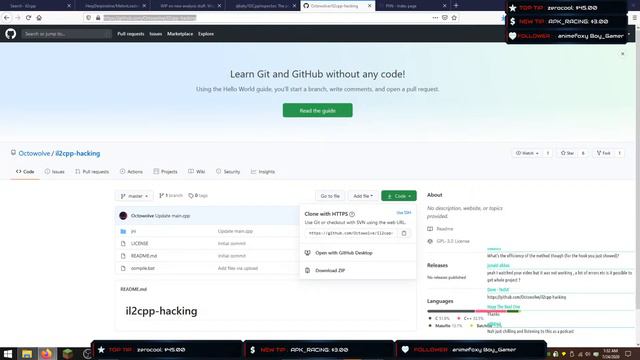Viewport: 640px width, 360px height.
Task: Open Explore in top navbar
Action: point(206,34)
